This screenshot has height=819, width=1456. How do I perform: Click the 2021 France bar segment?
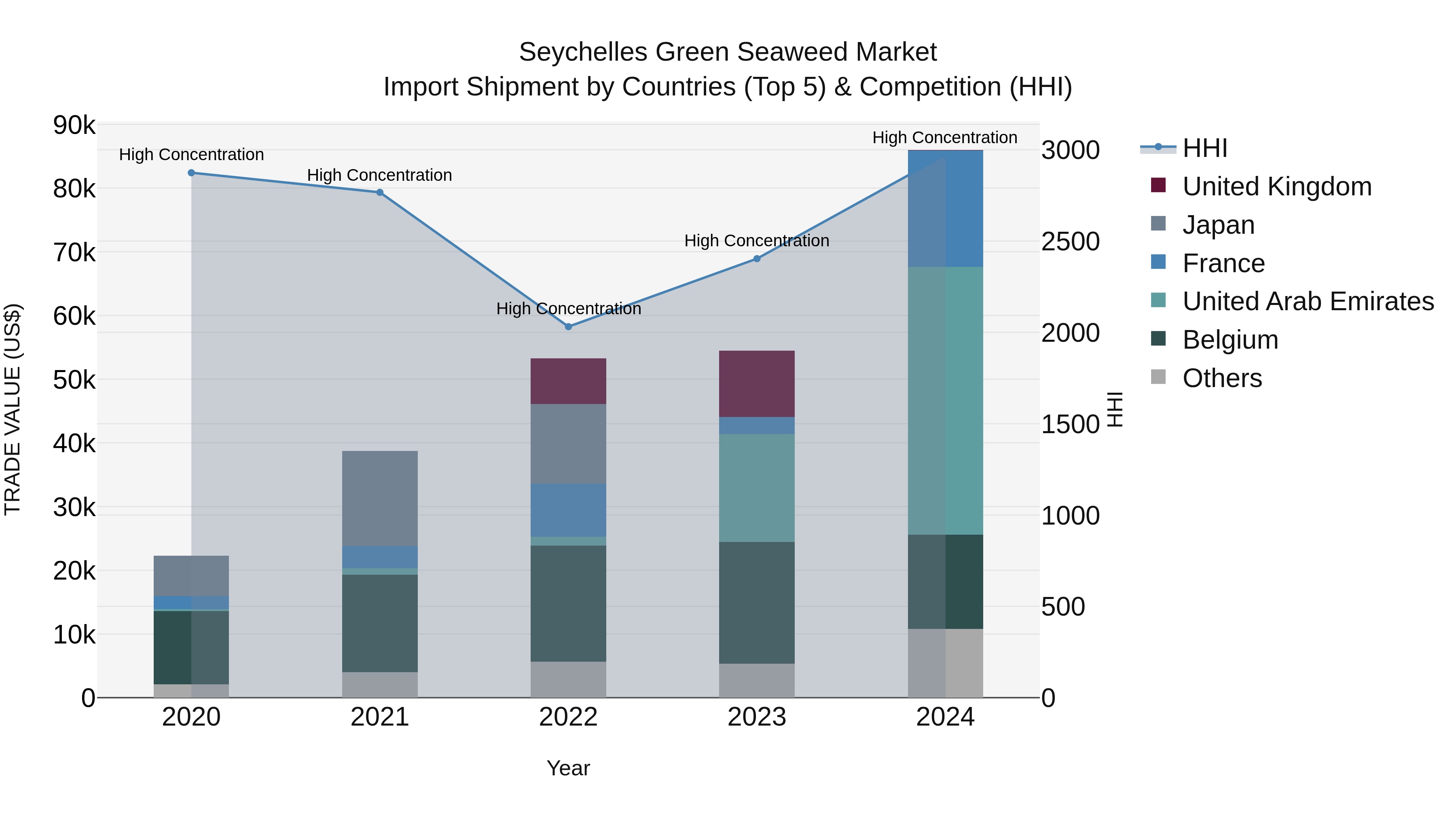pos(380,557)
